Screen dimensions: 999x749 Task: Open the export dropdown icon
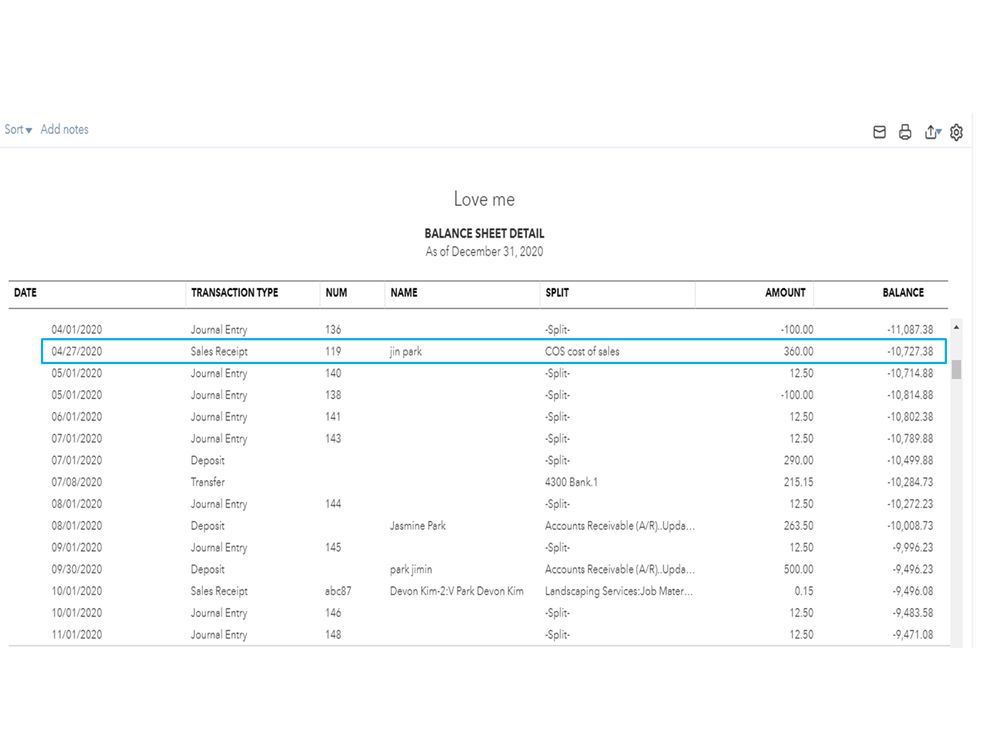pyautogui.click(x=932, y=132)
